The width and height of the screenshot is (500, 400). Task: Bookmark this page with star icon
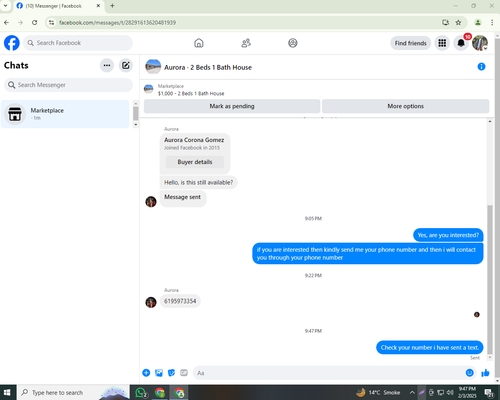click(458, 23)
